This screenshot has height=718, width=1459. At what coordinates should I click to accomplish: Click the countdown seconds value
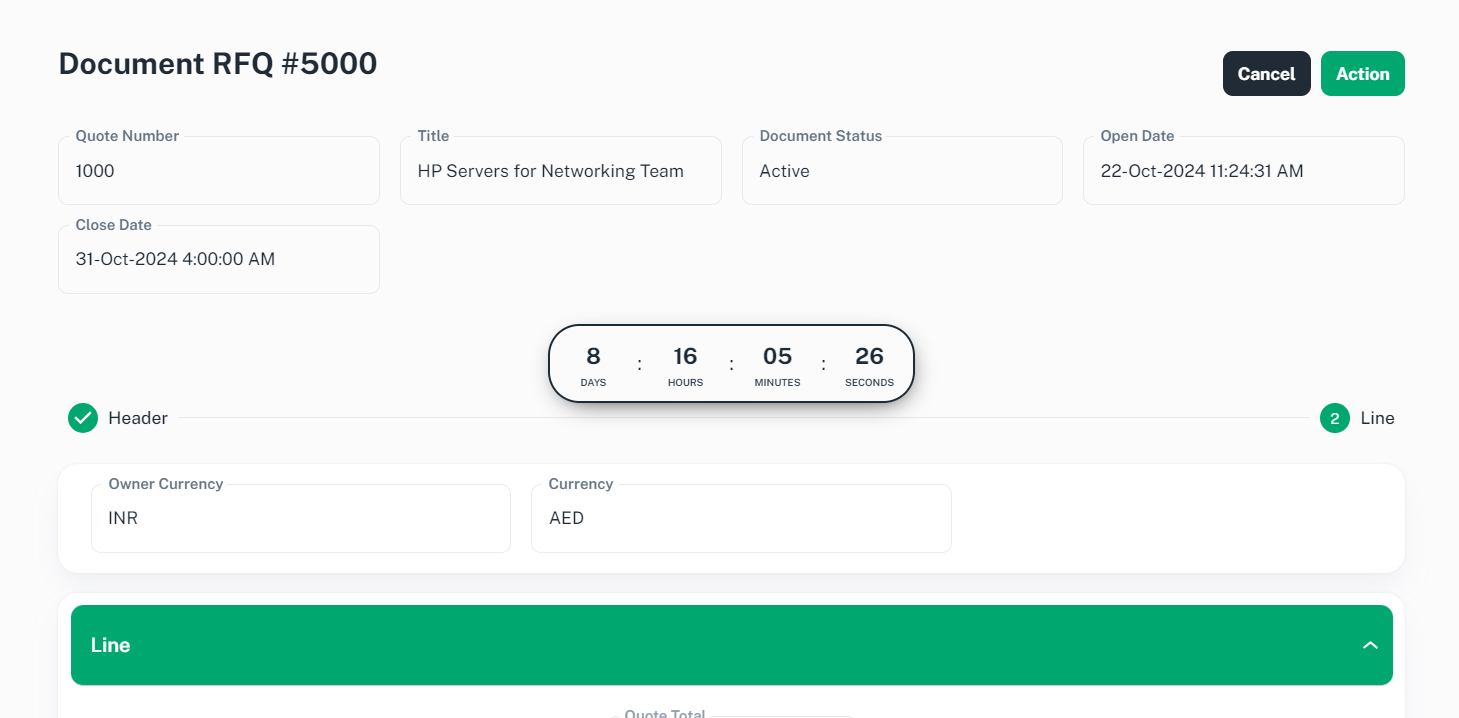[x=869, y=356]
